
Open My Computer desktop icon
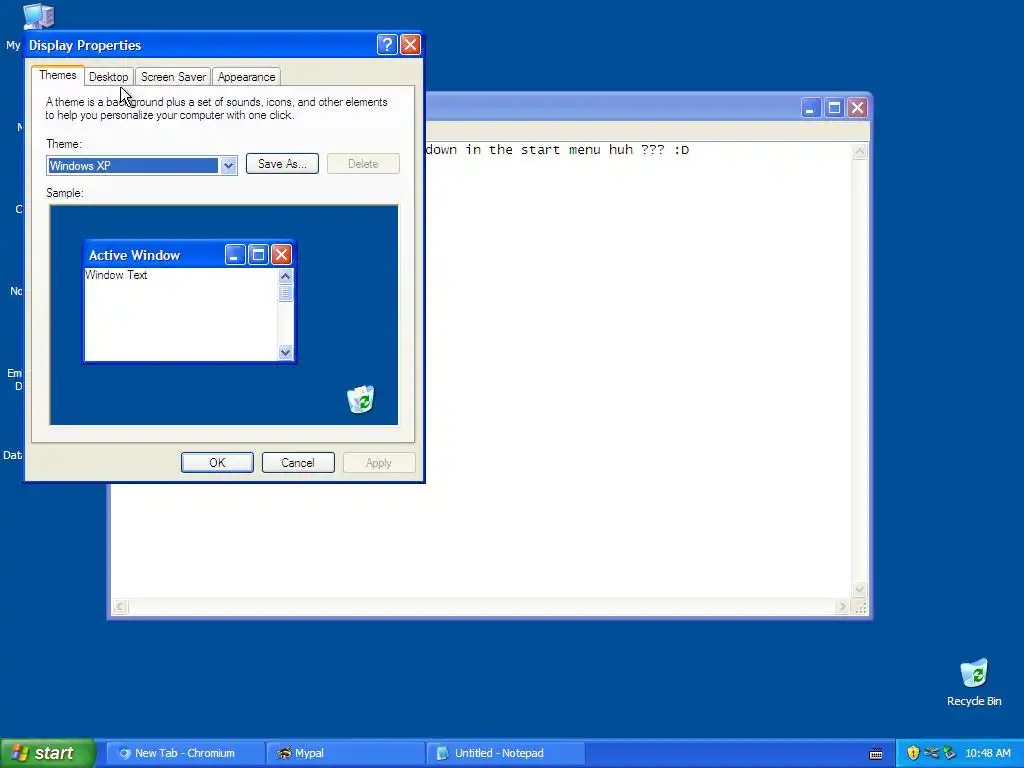[x=38, y=16]
